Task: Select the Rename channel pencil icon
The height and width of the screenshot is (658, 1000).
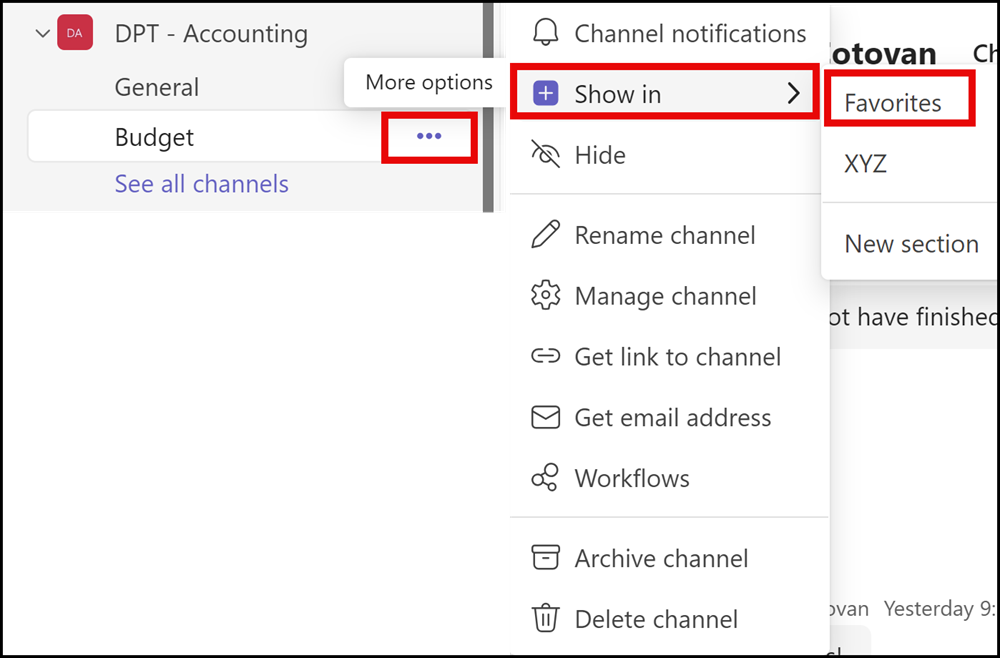Action: click(x=545, y=235)
